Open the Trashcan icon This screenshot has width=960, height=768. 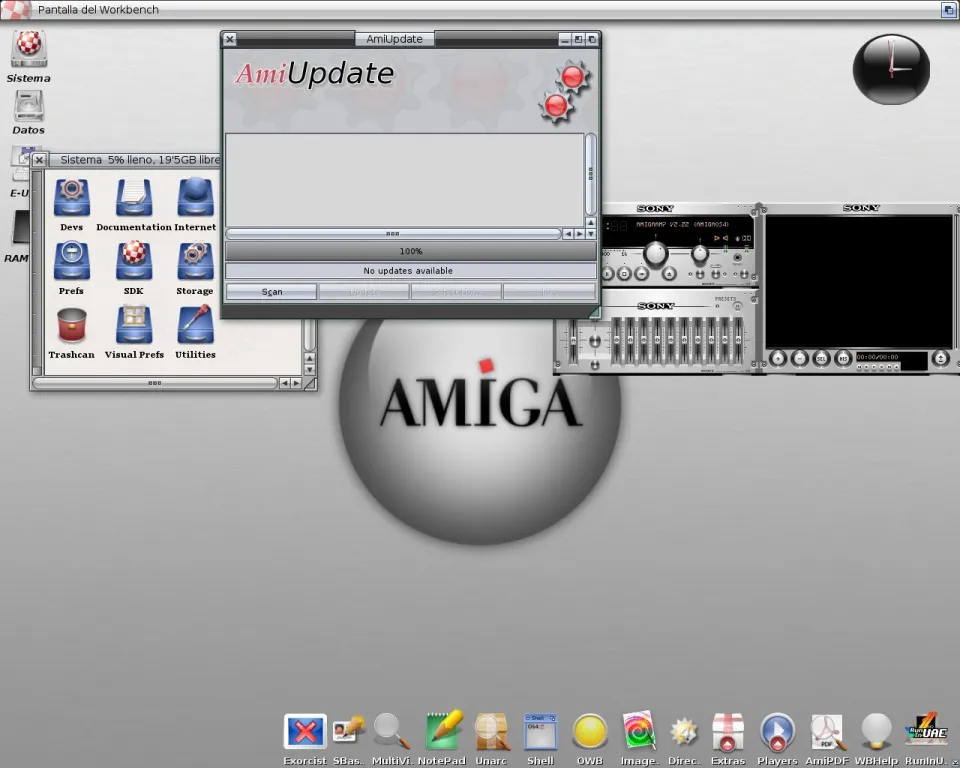(x=71, y=325)
